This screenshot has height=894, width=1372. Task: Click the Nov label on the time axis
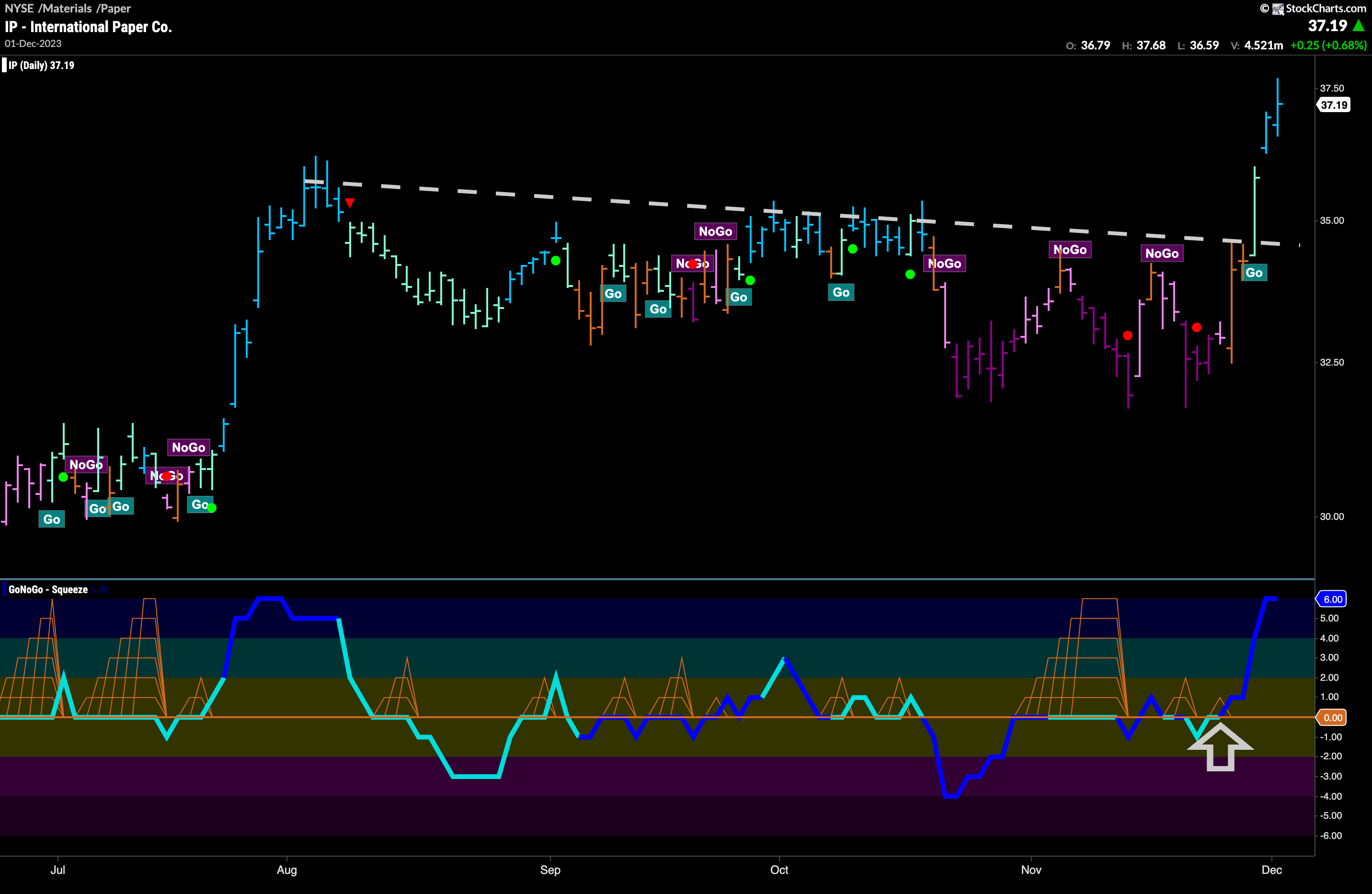1031,871
